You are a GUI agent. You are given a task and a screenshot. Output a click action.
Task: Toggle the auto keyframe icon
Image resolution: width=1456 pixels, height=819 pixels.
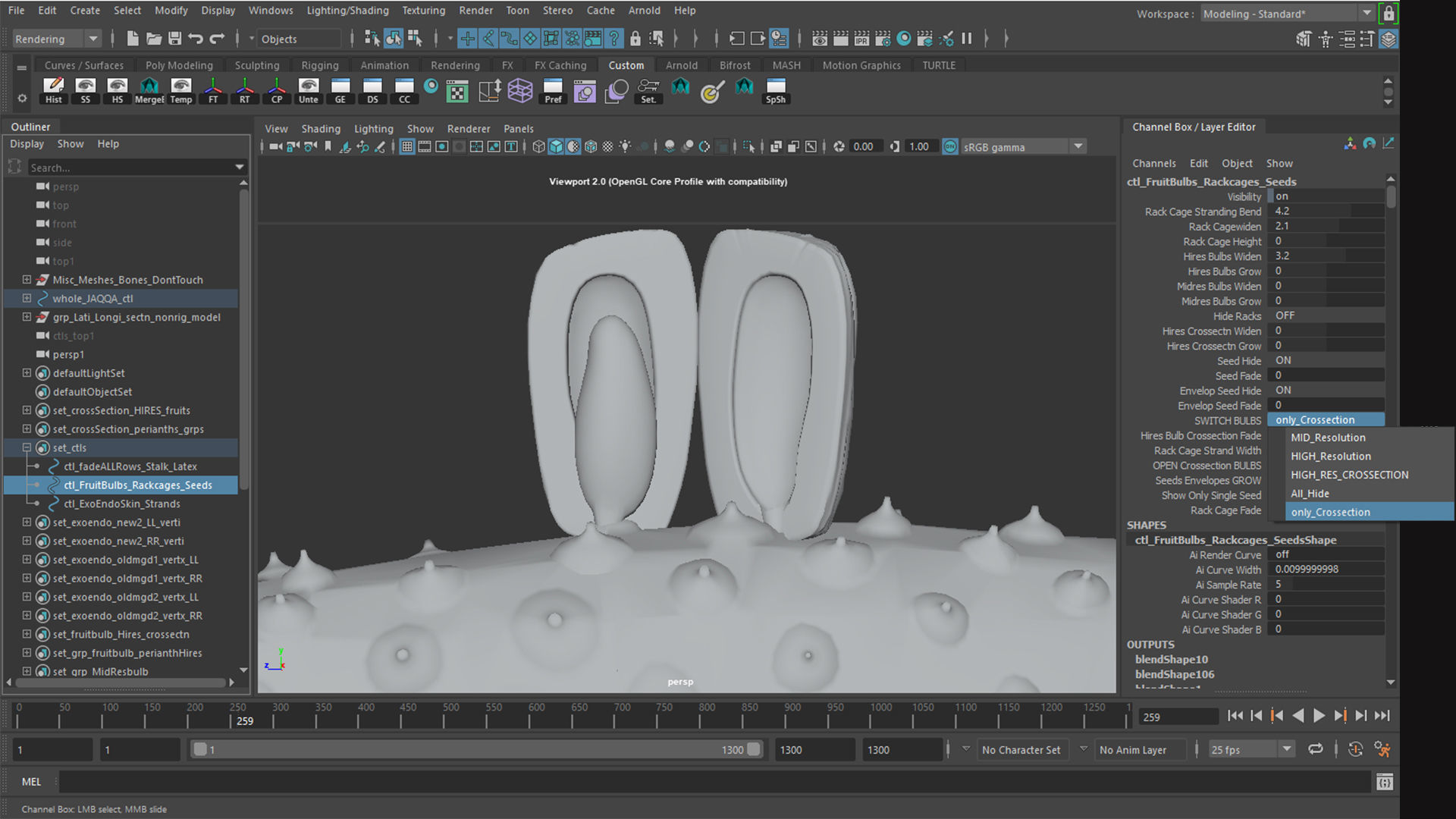pyautogui.click(x=1355, y=749)
